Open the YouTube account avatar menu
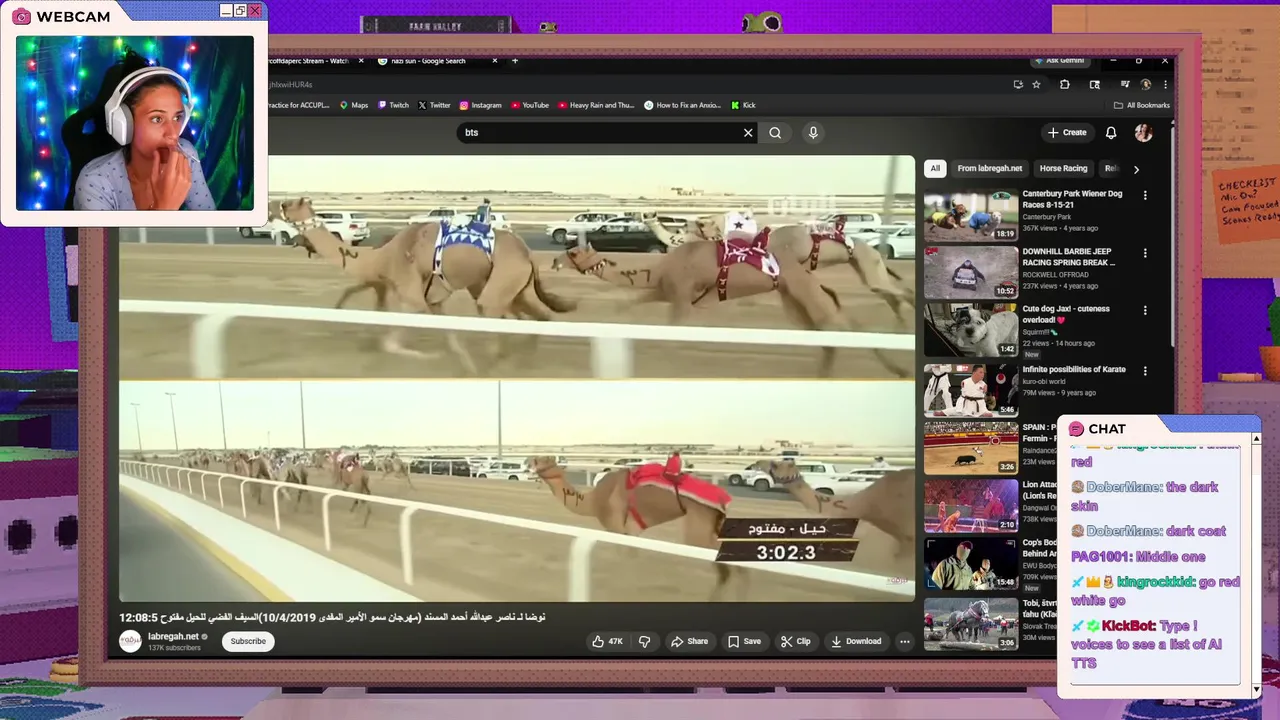1280x720 pixels. (x=1143, y=133)
